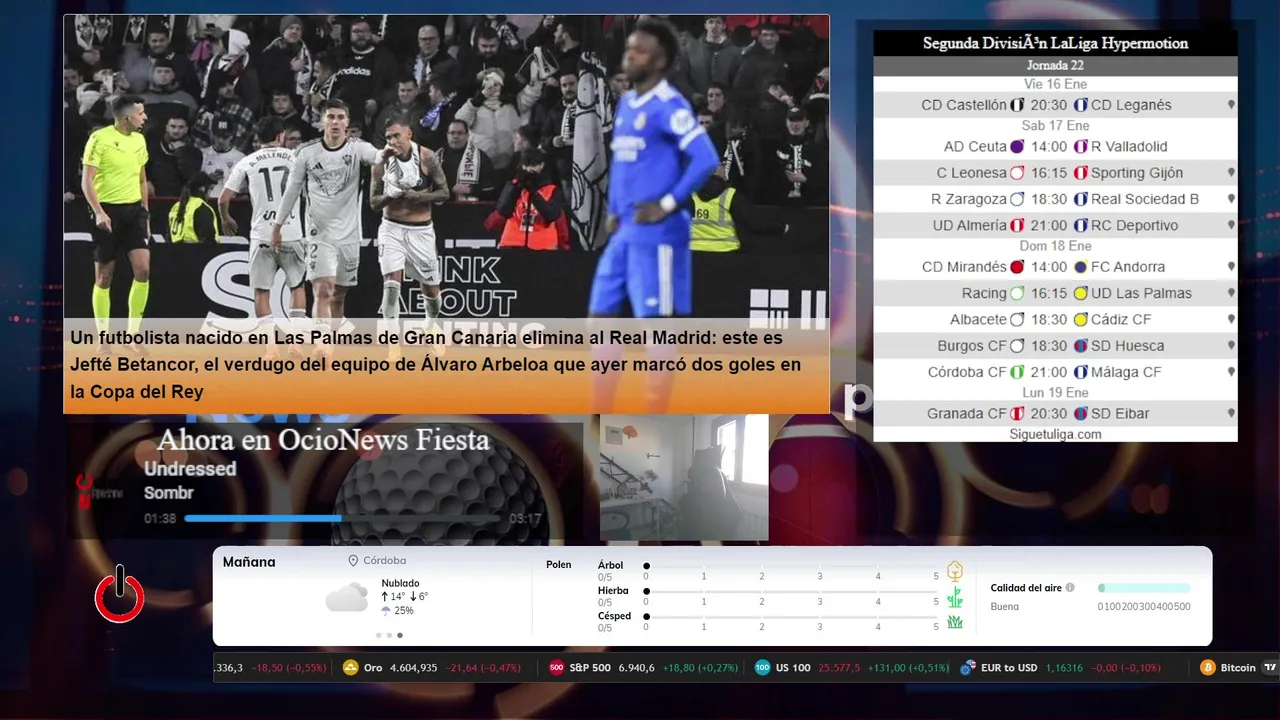The image size is (1280, 720).
Task: Open venue pin for Albacete match
Action: pos(1231,320)
